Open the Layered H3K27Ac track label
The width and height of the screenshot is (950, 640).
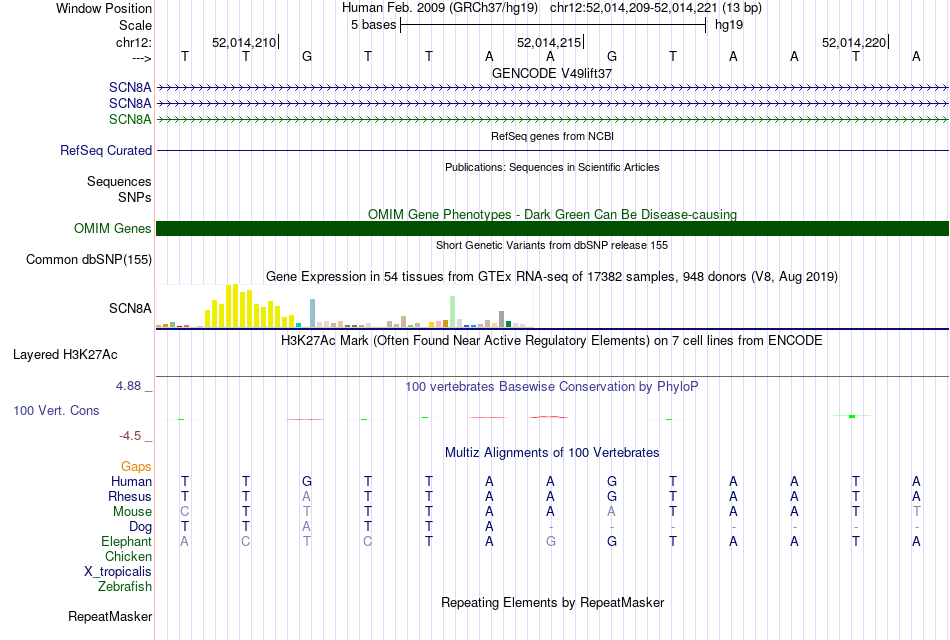click(65, 355)
